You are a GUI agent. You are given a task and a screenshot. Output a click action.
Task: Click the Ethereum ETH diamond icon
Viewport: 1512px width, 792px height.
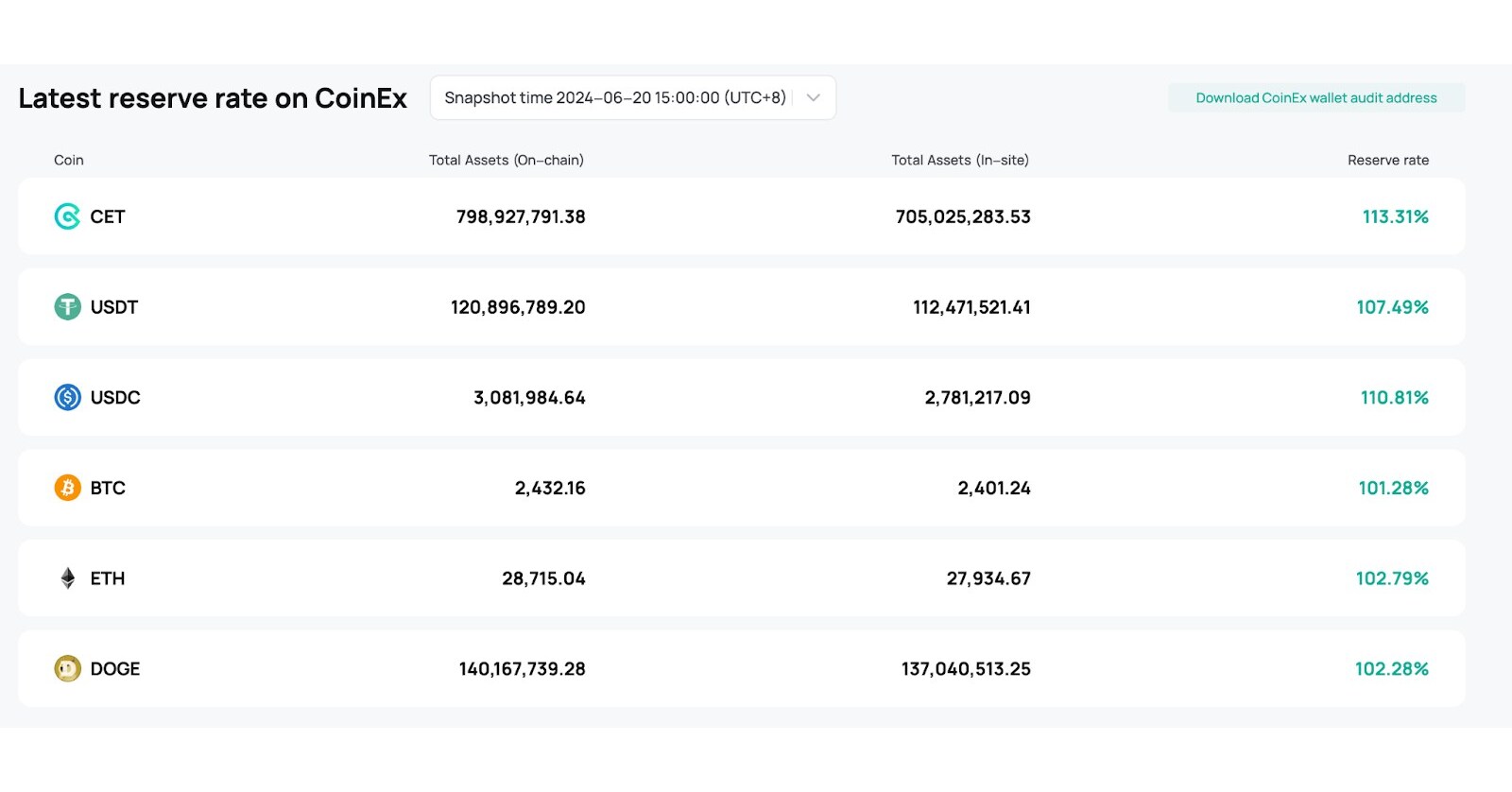67,578
